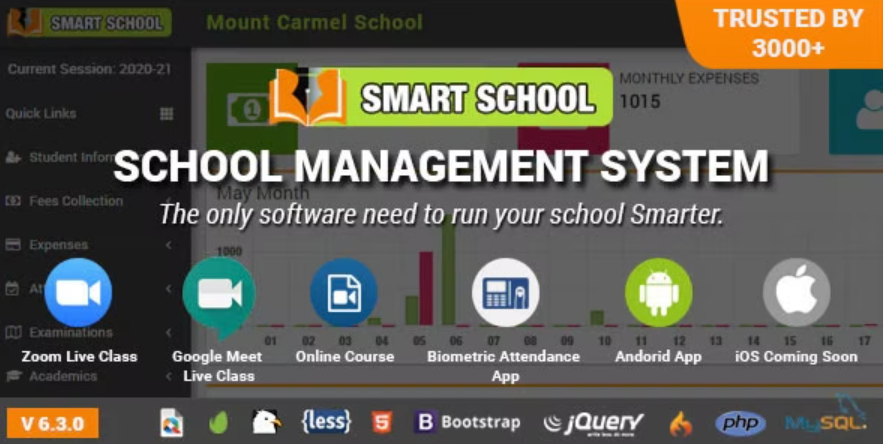Click the Online Course label

345,357
